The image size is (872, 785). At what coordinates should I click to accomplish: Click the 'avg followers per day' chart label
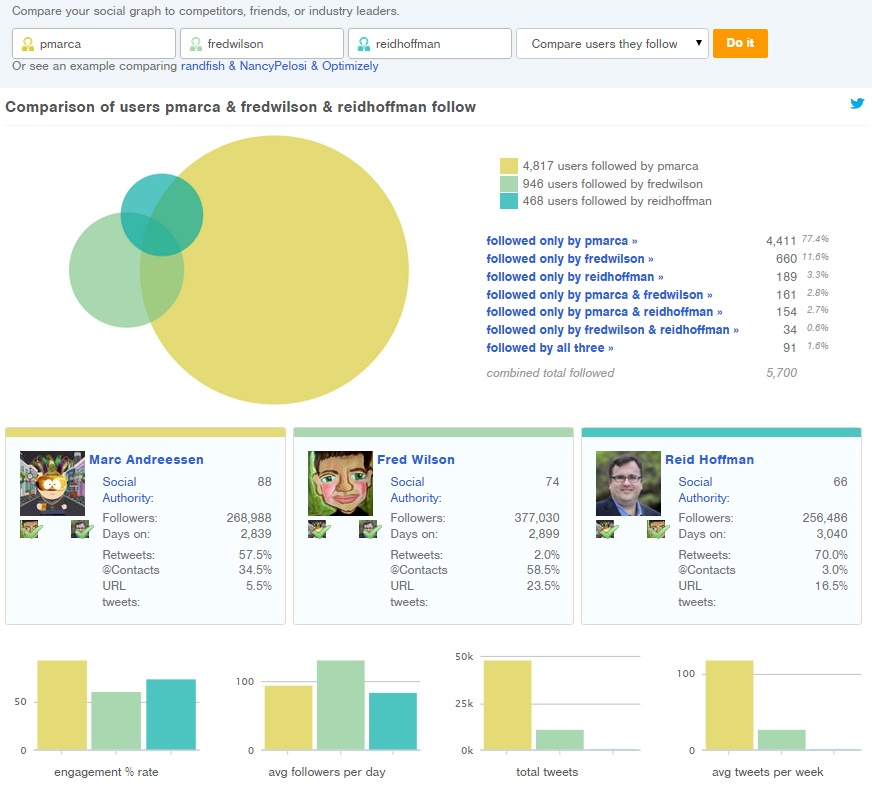click(x=327, y=772)
